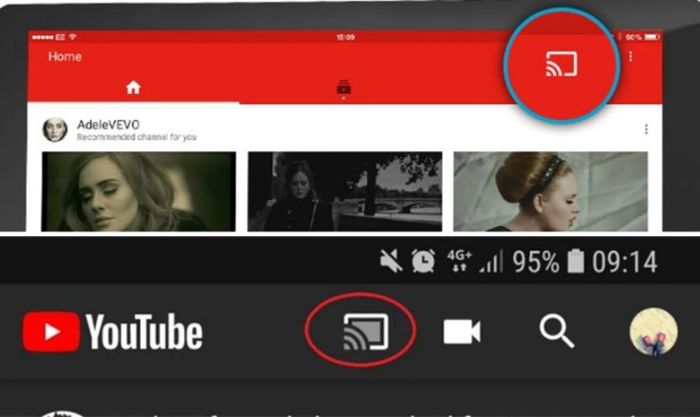Click the Home title text
Image resolution: width=700 pixels, height=417 pixels.
pos(65,57)
